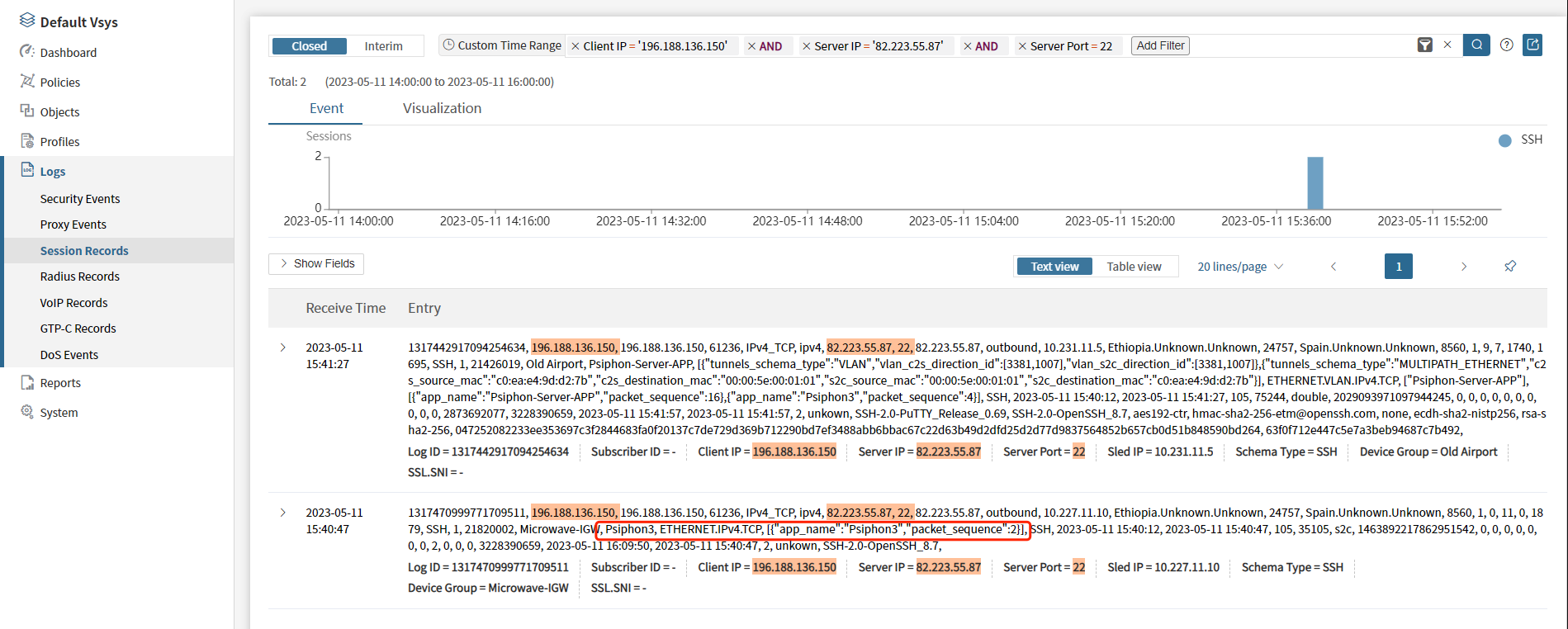The width and height of the screenshot is (1568, 629).
Task: Expand the 15:41:27 log entry row
Action: pyautogui.click(x=283, y=348)
